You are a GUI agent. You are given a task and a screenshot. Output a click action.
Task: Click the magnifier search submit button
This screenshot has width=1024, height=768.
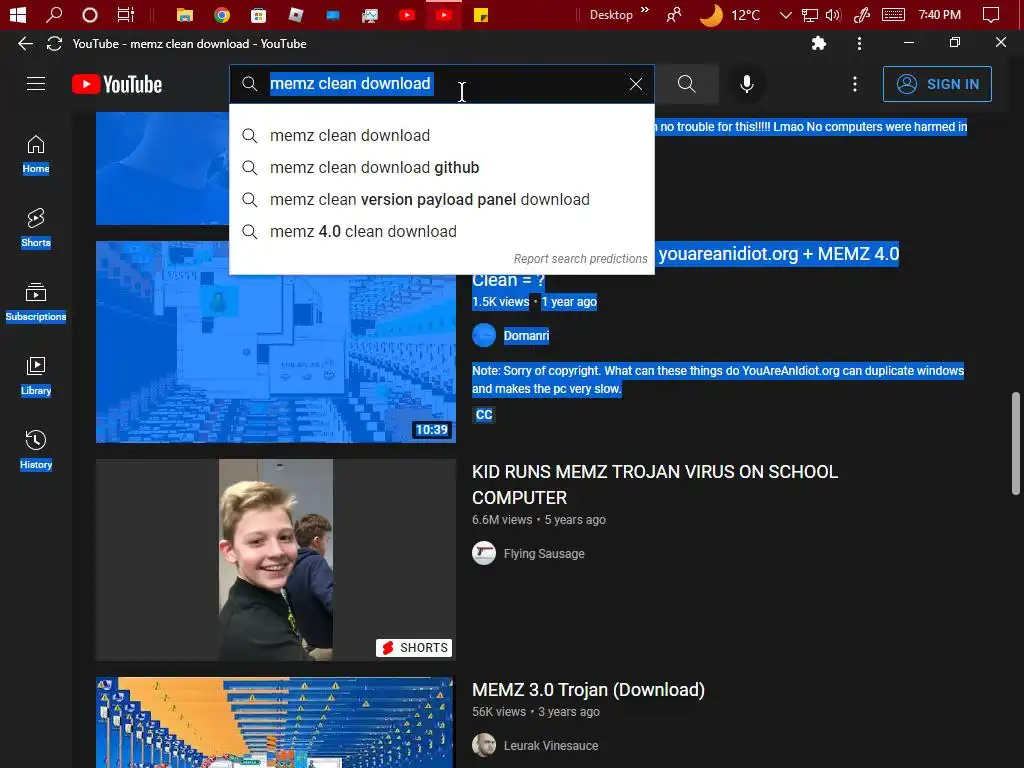click(x=686, y=84)
